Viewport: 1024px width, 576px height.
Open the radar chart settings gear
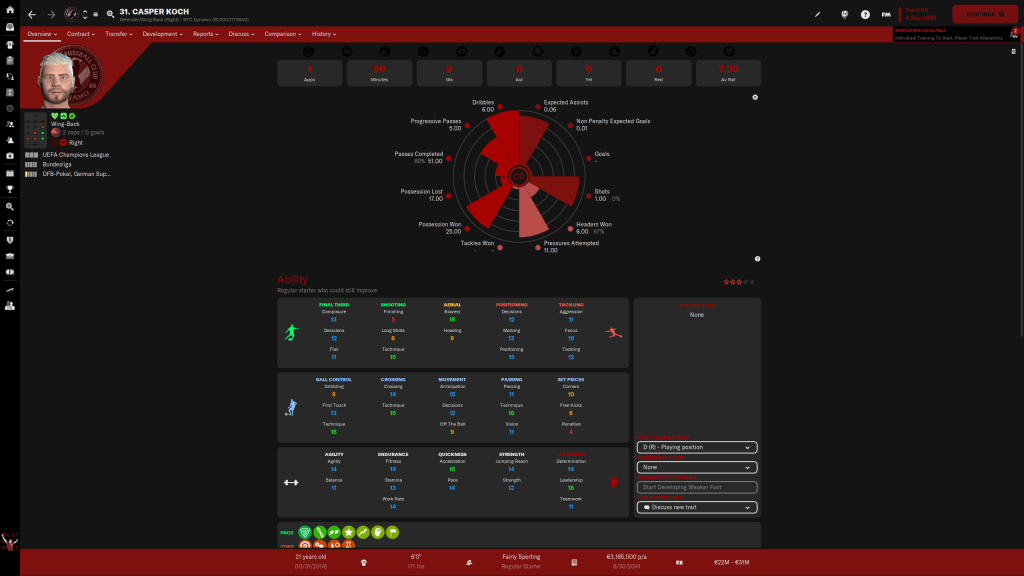pyautogui.click(x=755, y=97)
